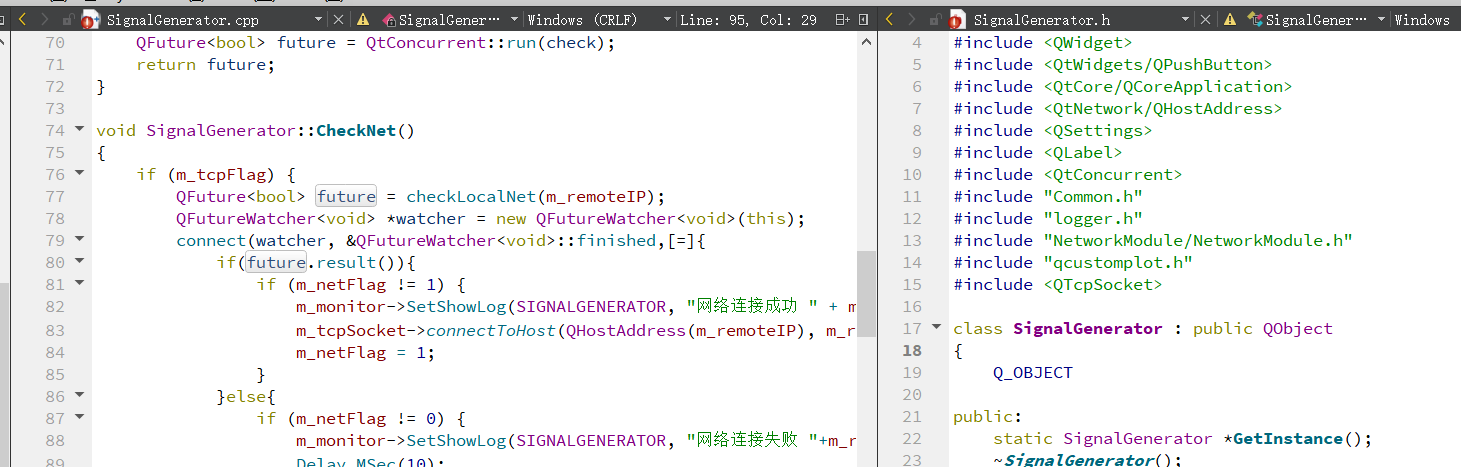This screenshot has width=1461, height=467.
Task: Go back in left editor navigation history
Action: [24, 19]
